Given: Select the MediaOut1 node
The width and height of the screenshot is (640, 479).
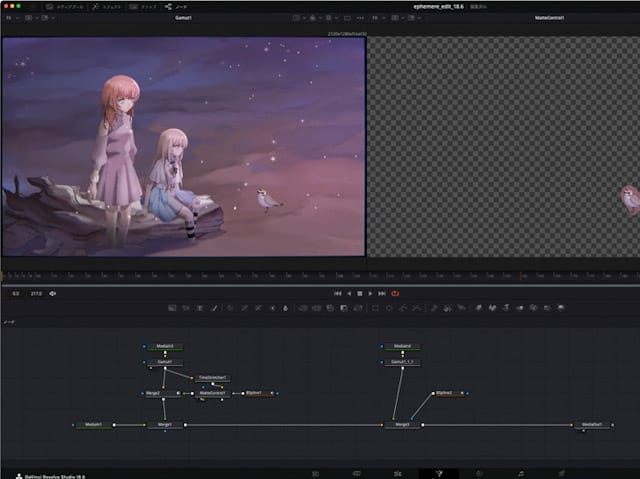Looking at the screenshot, I should click(592, 425).
